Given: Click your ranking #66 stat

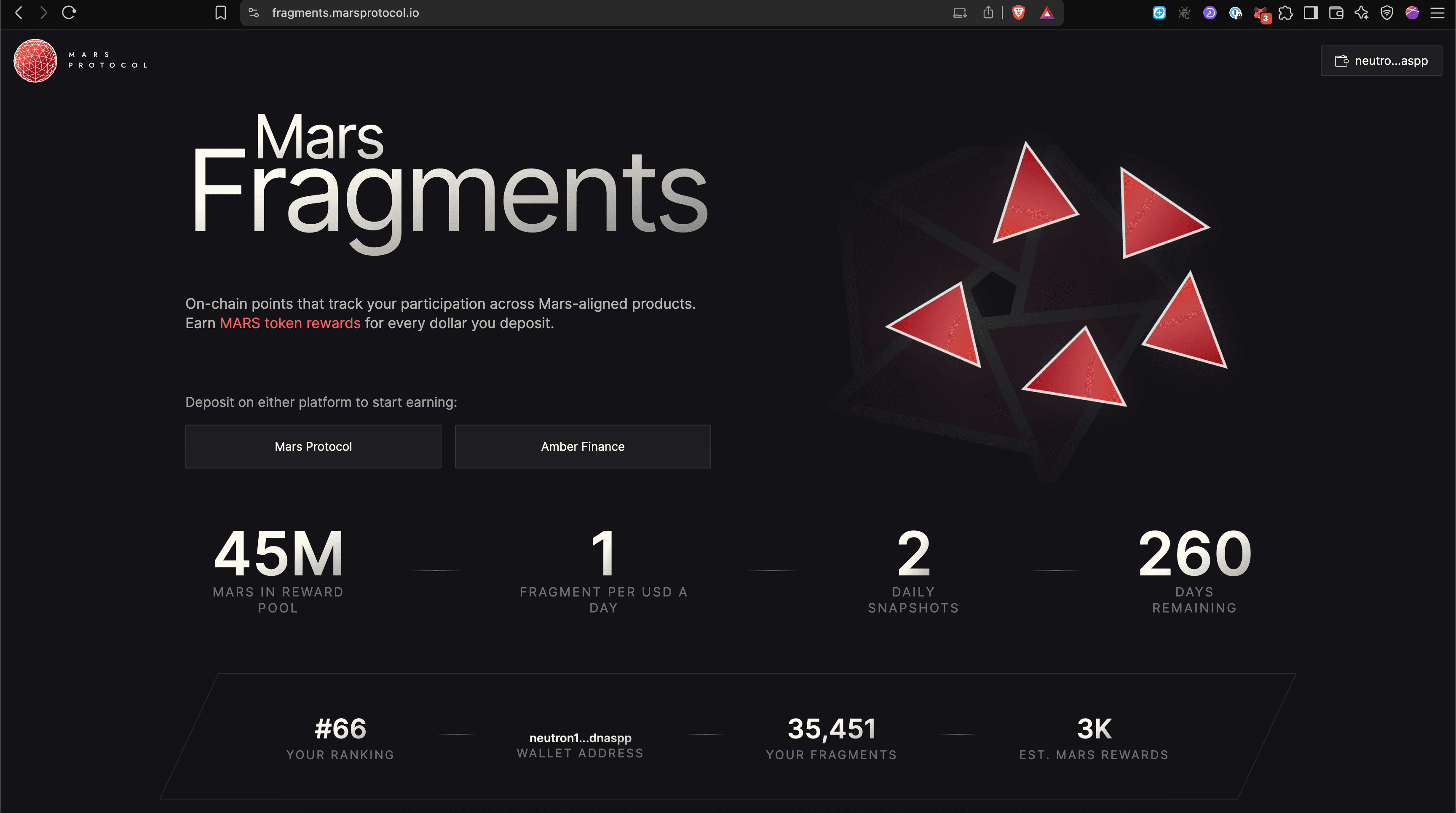Looking at the screenshot, I should (x=340, y=730).
